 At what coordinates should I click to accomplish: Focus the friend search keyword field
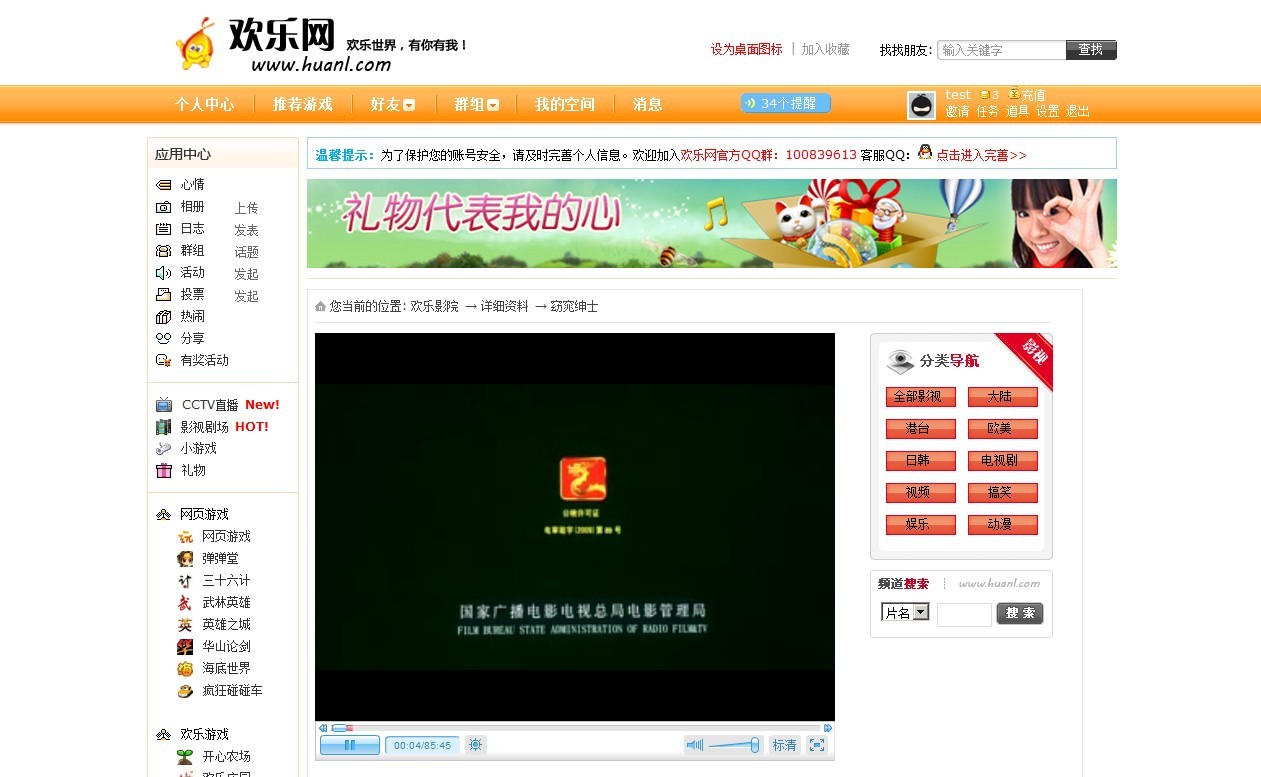[1002, 50]
